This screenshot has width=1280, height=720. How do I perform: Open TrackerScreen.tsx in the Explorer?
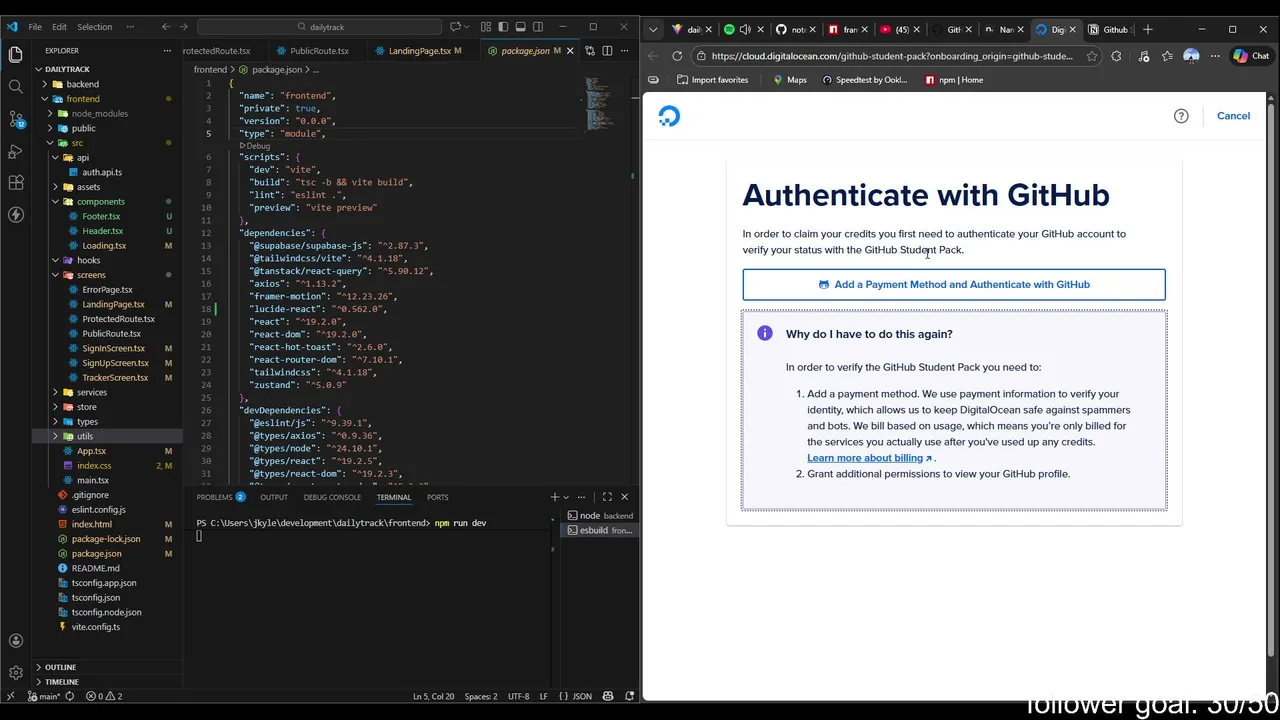(115, 378)
